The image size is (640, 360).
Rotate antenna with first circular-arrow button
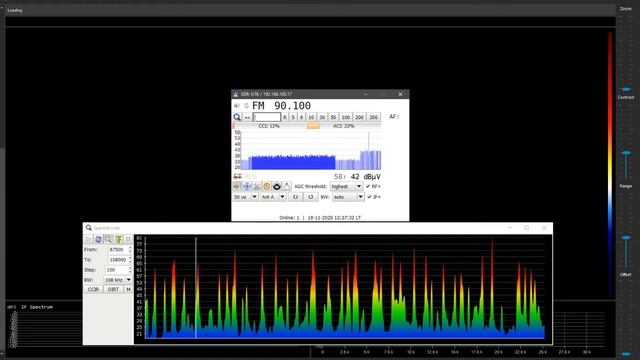295,197
